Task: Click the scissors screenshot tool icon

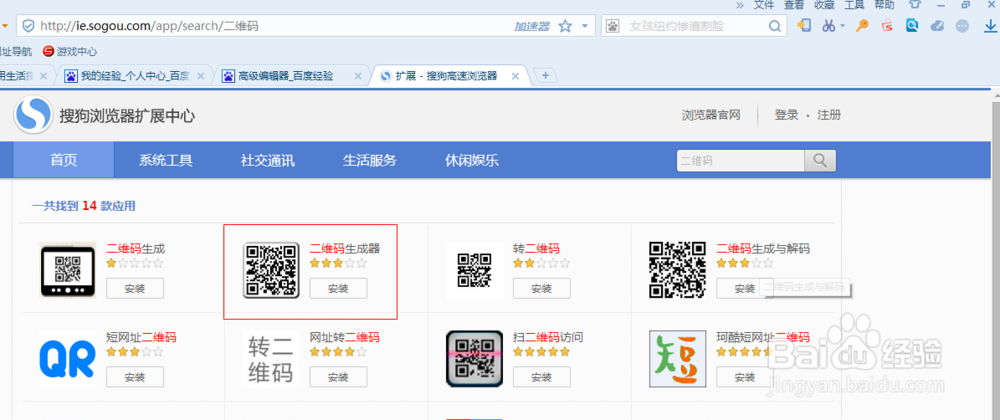Action: pyautogui.click(x=828, y=26)
